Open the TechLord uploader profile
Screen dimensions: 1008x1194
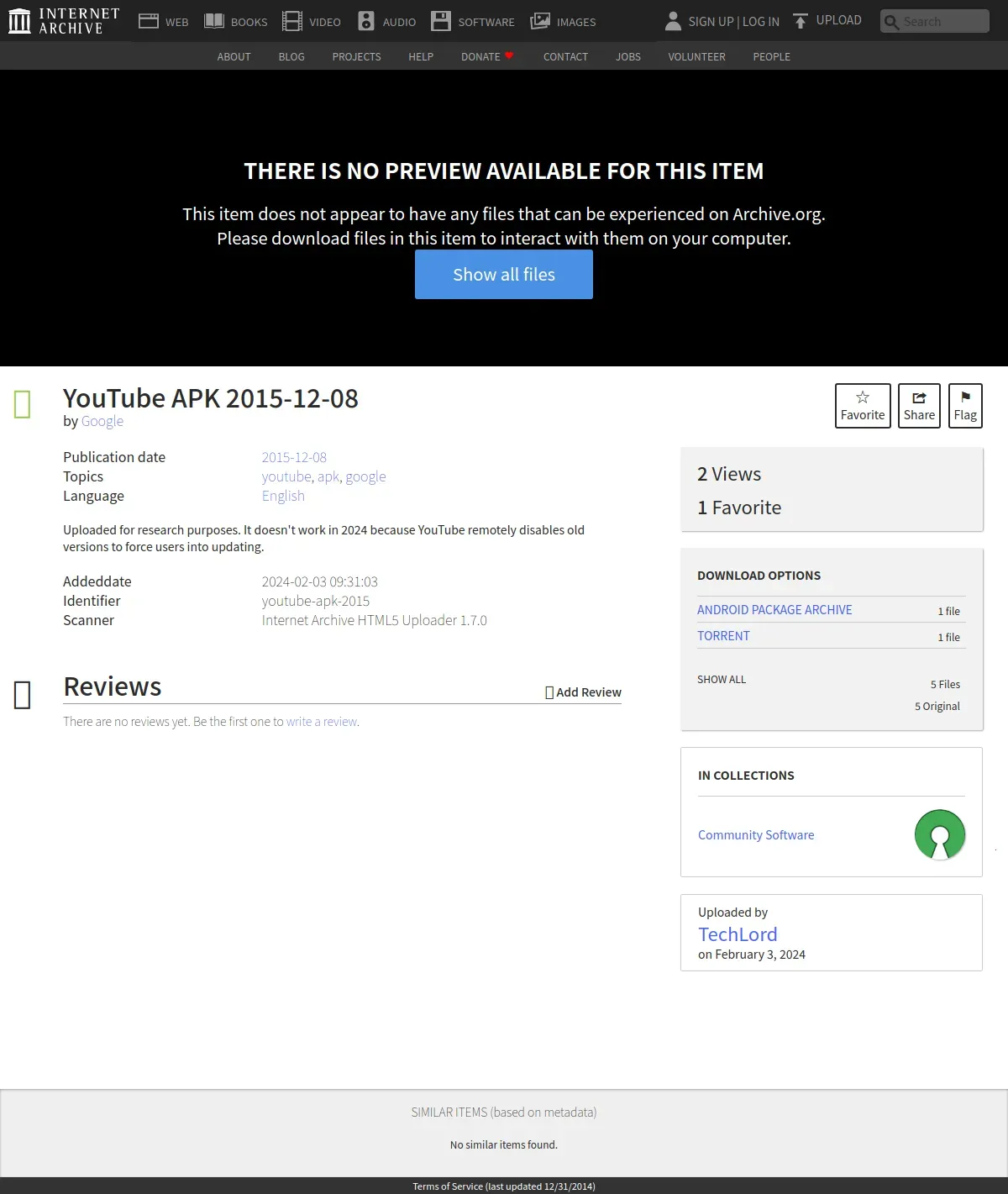click(x=738, y=934)
